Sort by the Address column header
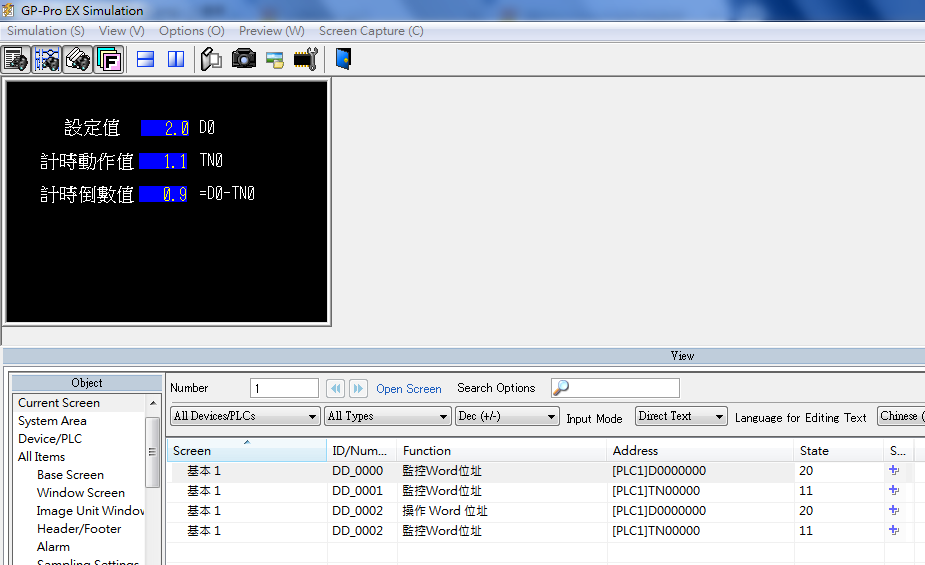 point(635,451)
